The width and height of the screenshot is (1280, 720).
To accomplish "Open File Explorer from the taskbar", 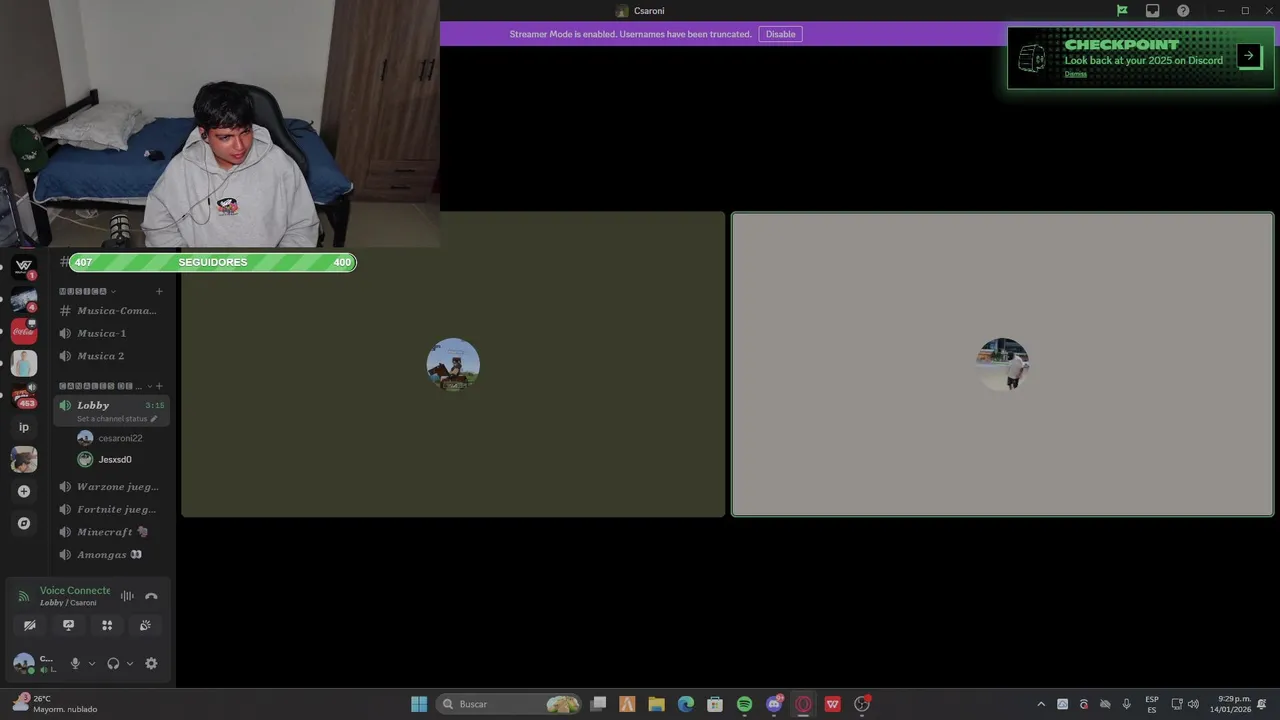I will pyautogui.click(x=656, y=704).
